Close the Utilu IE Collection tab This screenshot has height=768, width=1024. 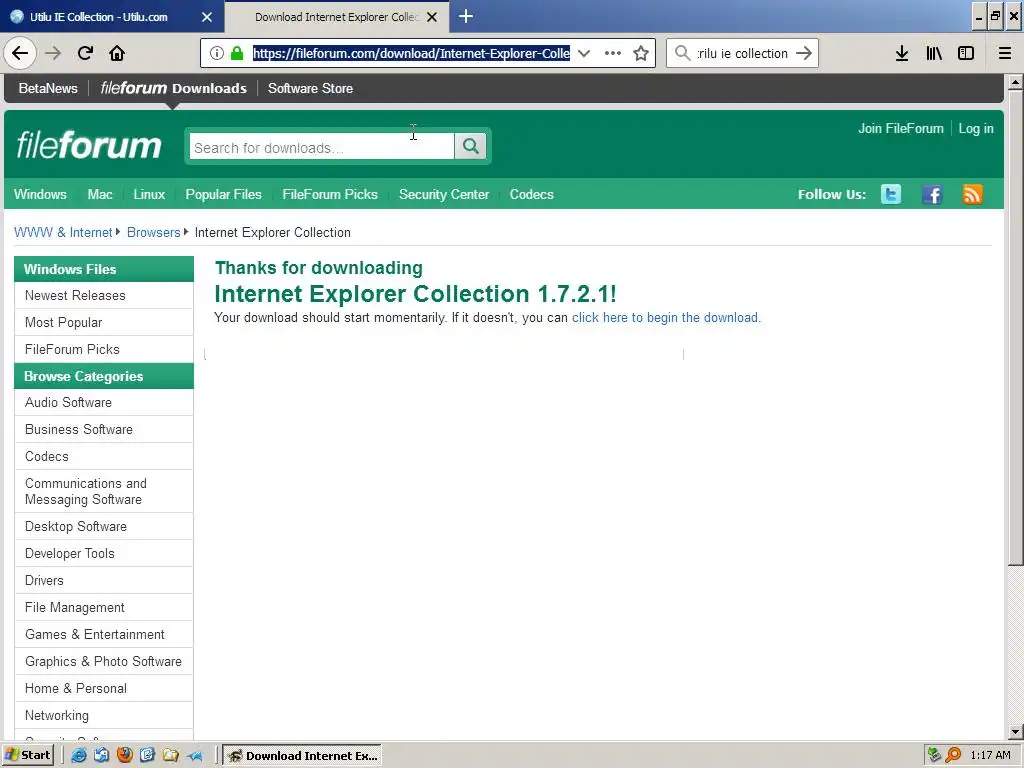206,17
